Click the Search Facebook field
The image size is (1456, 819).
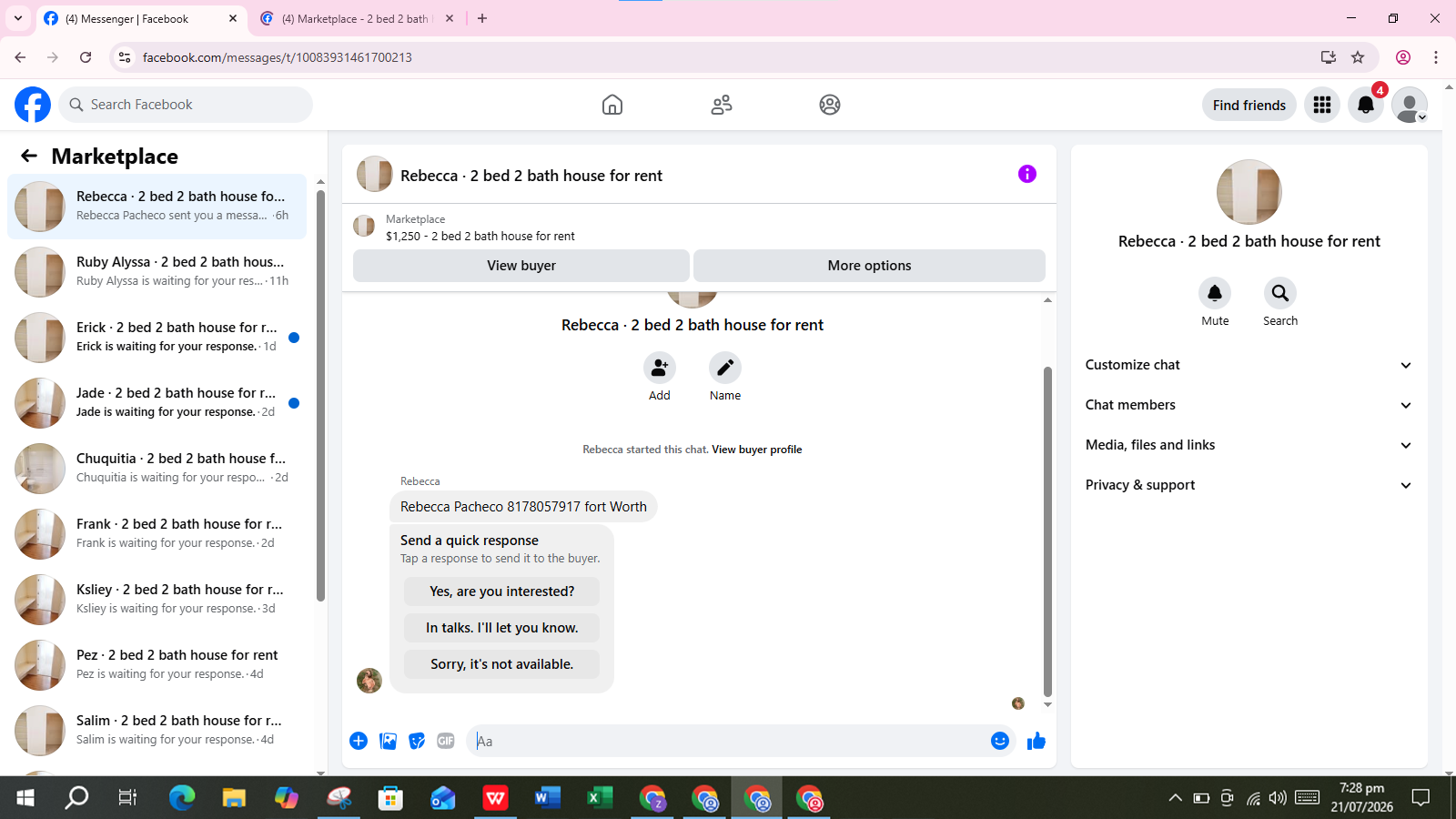pyautogui.click(x=186, y=105)
